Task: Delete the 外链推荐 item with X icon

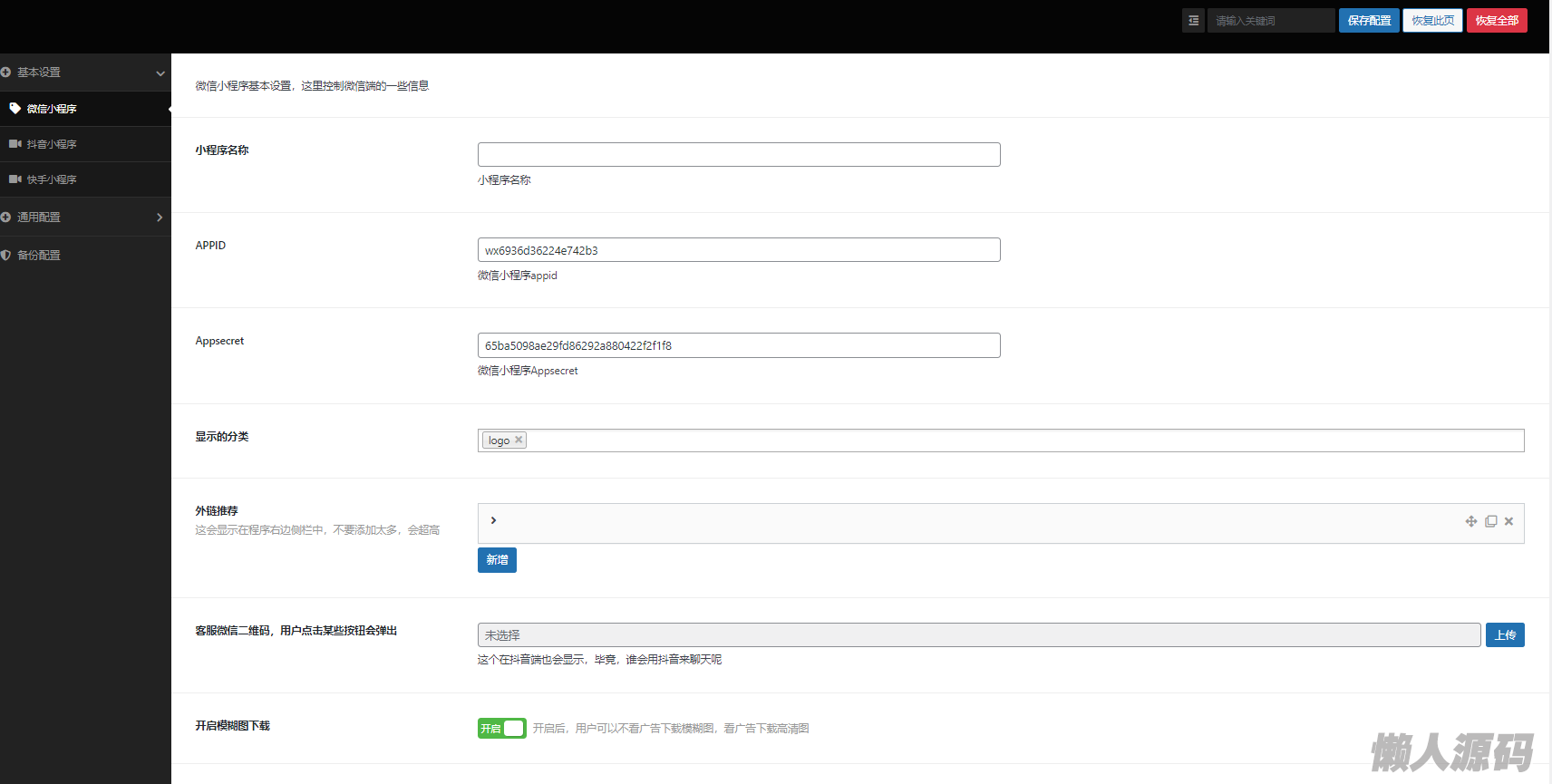Action: click(x=1508, y=521)
